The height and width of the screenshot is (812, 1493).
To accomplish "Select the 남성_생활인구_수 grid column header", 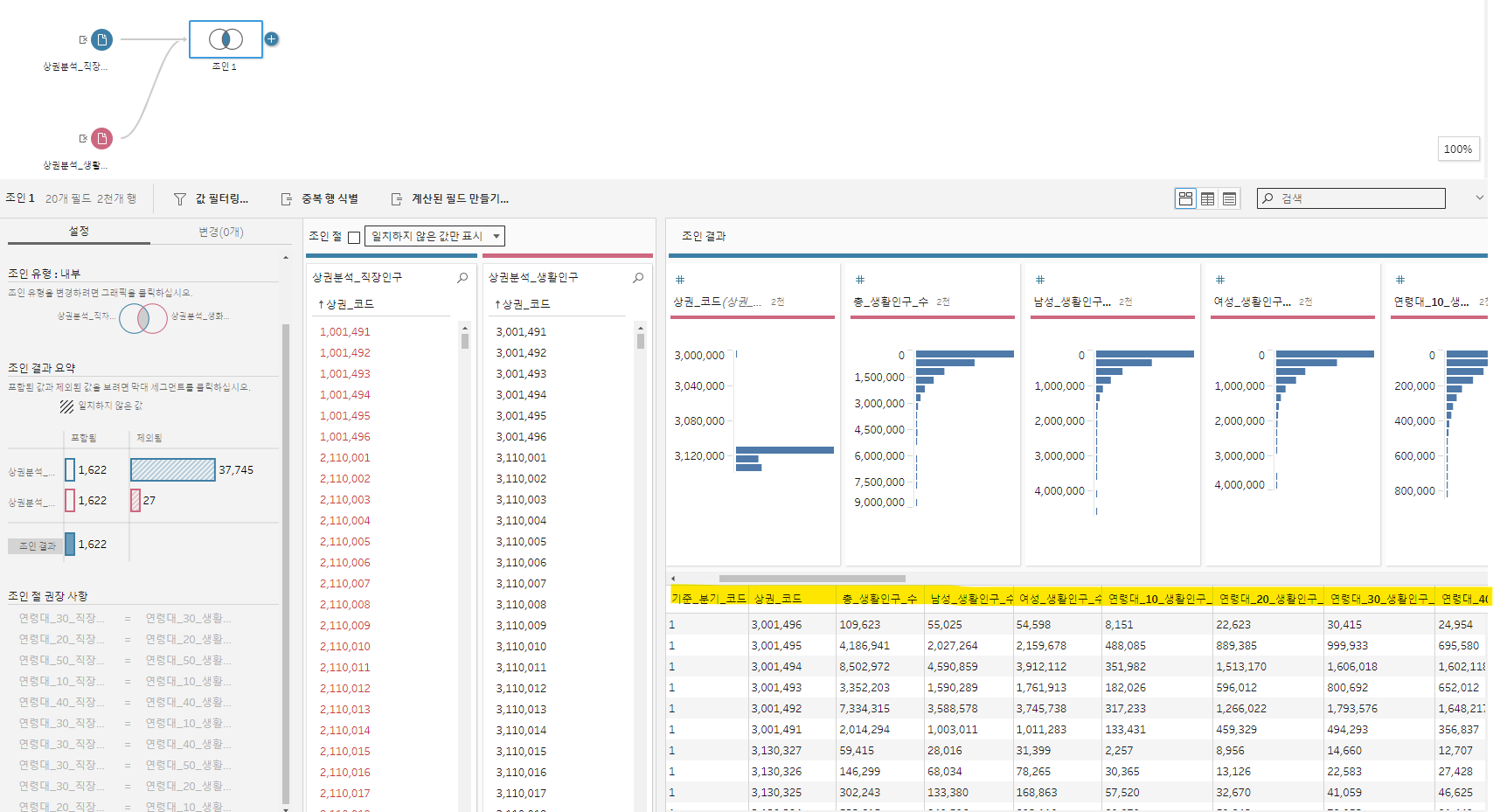I will [x=969, y=598].
